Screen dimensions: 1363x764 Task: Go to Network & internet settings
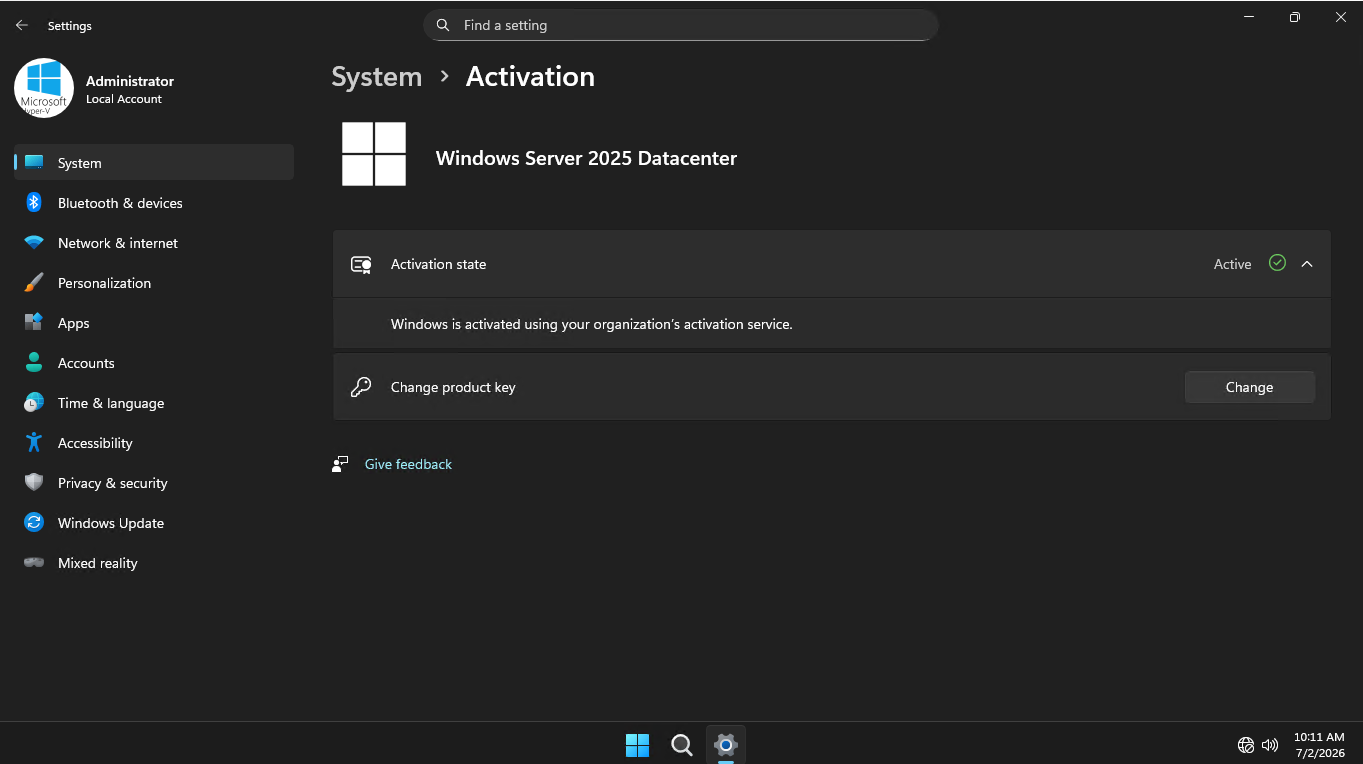coord(154,243)
